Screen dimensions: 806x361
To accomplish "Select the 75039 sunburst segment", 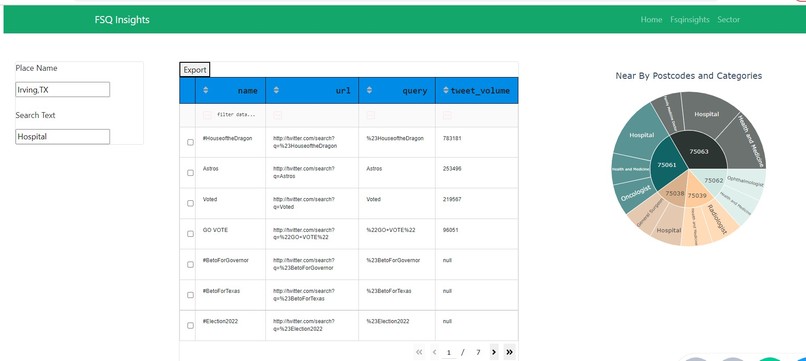I will pyautogui.click(x=698, y=196).
